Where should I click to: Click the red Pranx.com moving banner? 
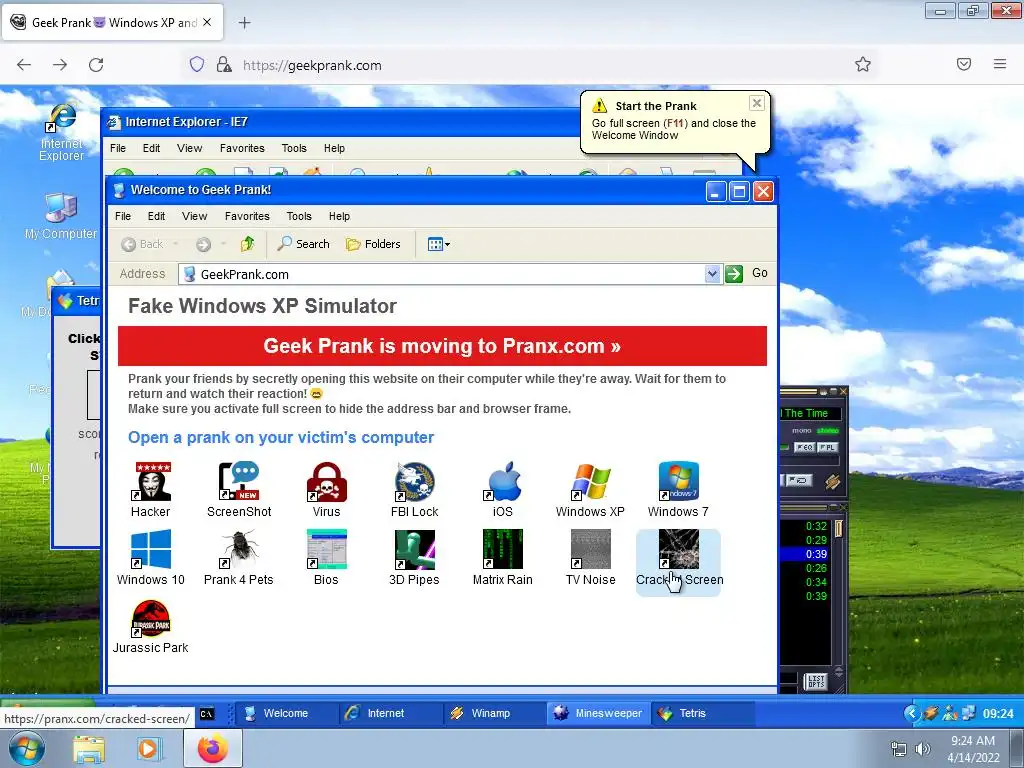[442, 346]
